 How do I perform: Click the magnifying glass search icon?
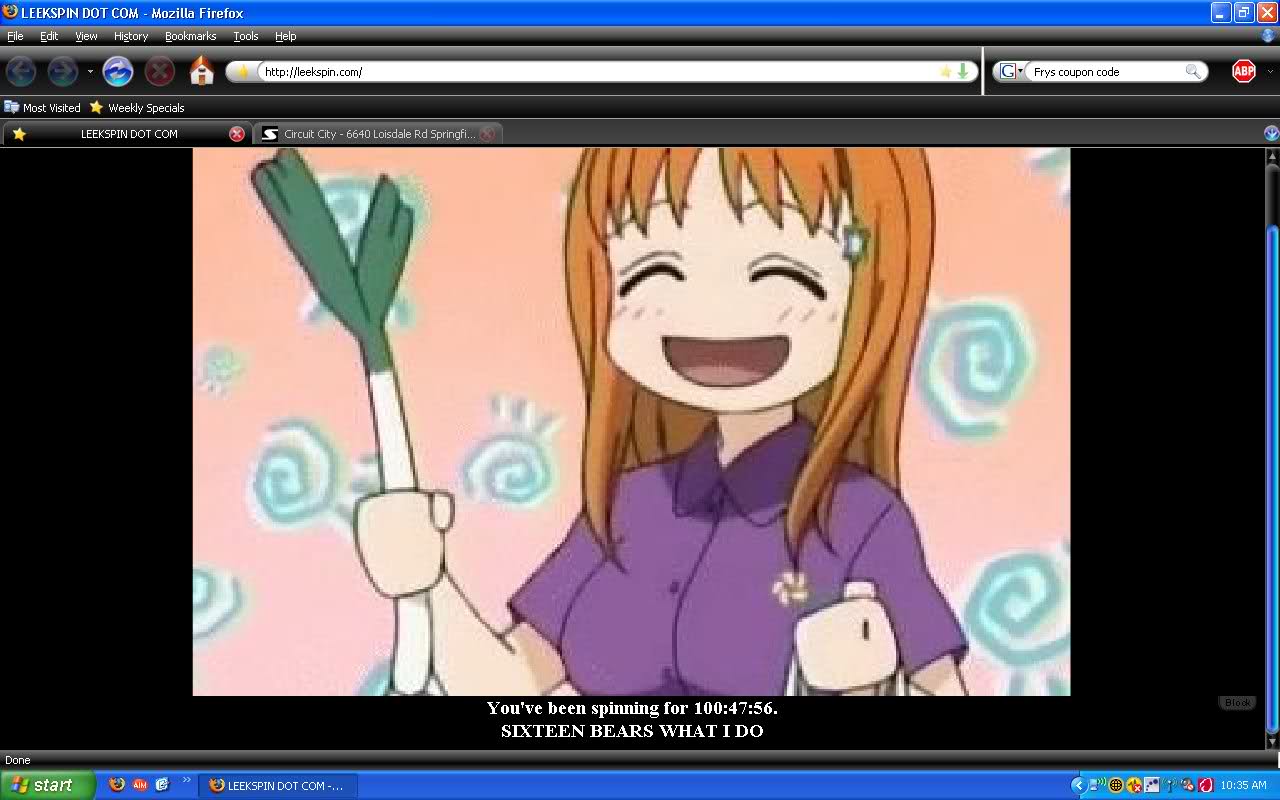pos(1193,72)
